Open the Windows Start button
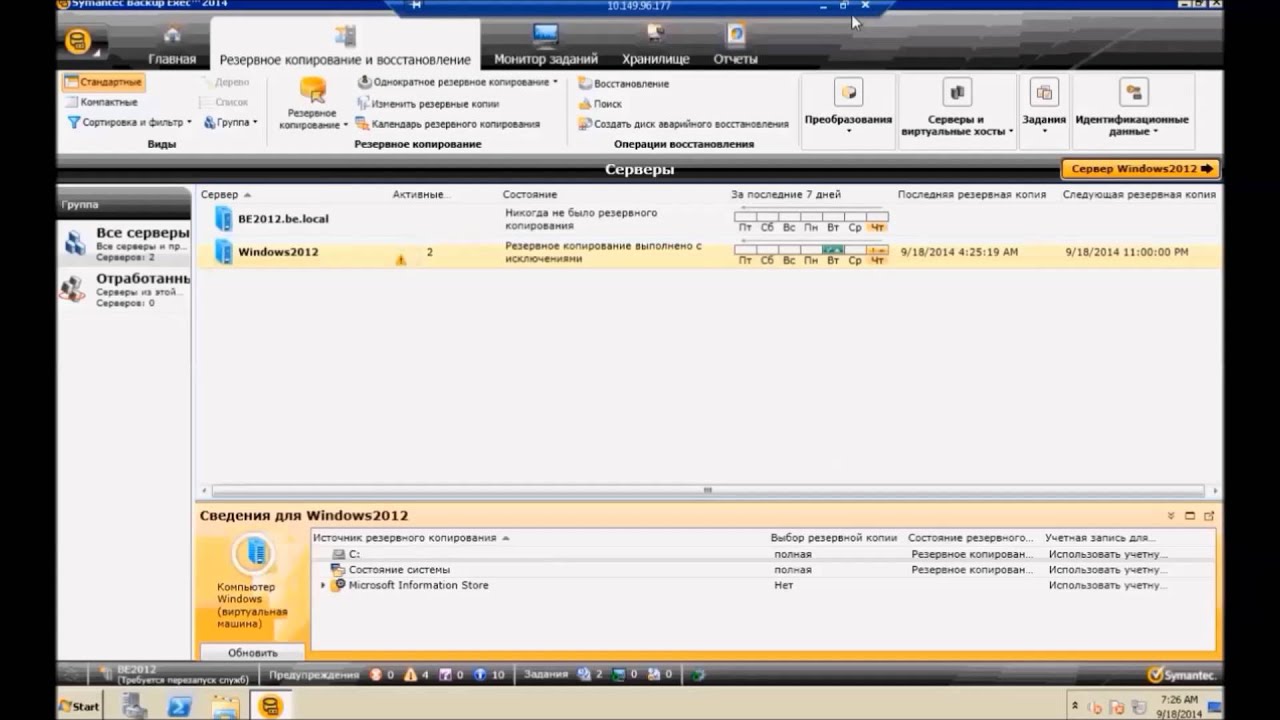Viewport: 1280px width, 720px height. [79, 706]
